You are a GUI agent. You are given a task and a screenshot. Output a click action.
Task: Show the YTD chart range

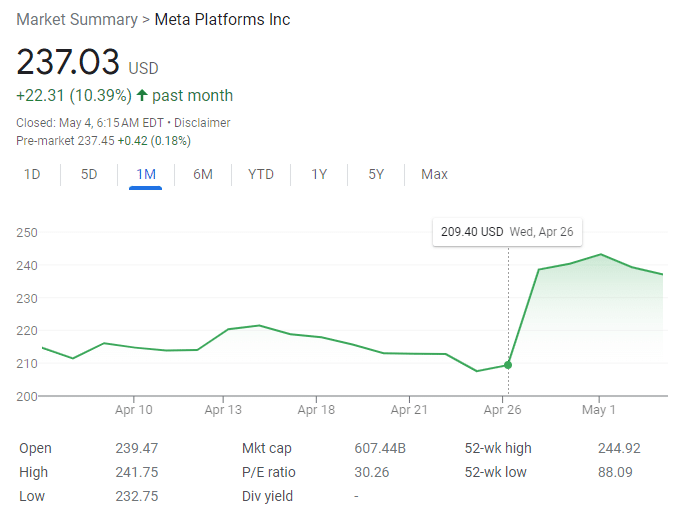261,174
